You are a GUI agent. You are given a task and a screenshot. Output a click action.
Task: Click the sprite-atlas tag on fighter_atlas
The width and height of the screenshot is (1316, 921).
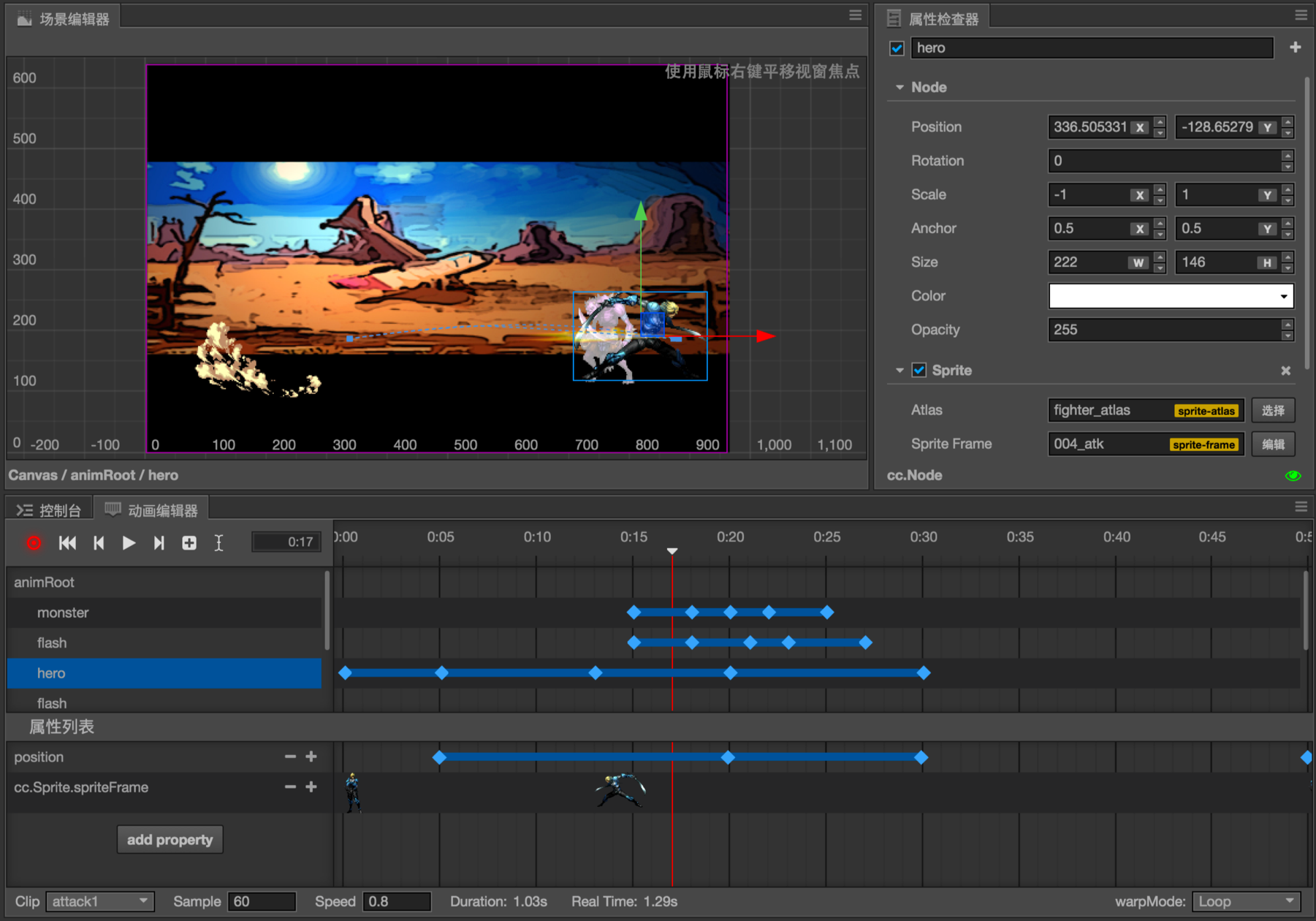(1206, 411)
